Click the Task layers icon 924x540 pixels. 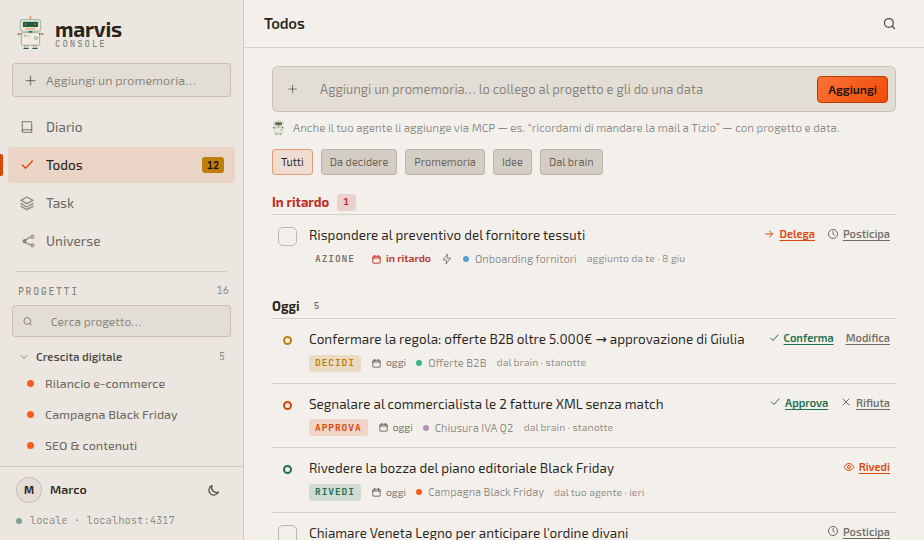(x=27, y=203)
